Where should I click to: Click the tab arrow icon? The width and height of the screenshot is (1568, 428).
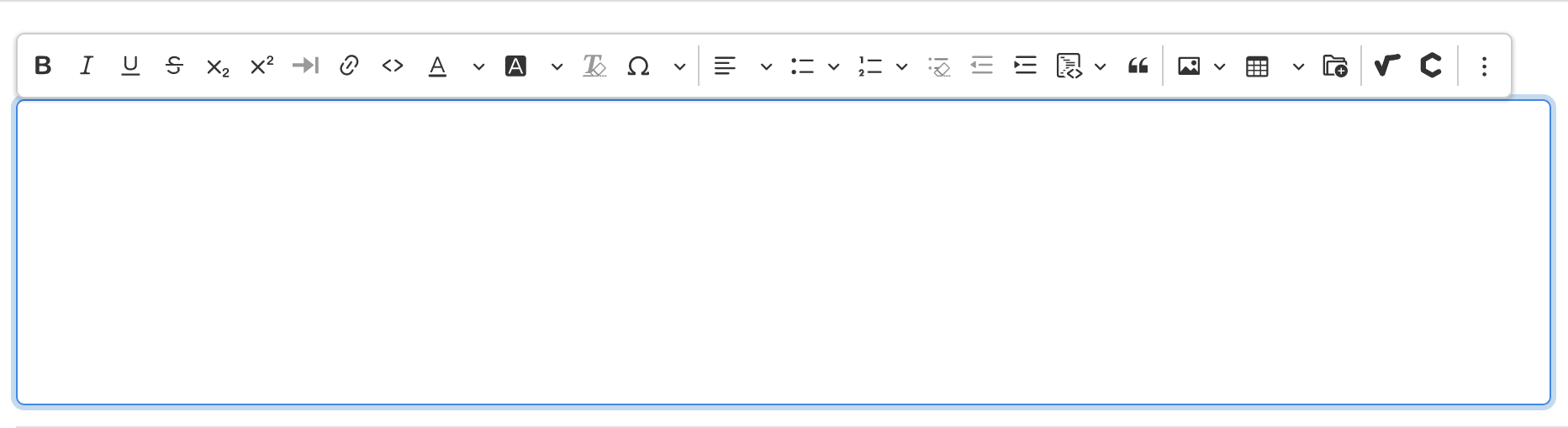coord(305,66)
